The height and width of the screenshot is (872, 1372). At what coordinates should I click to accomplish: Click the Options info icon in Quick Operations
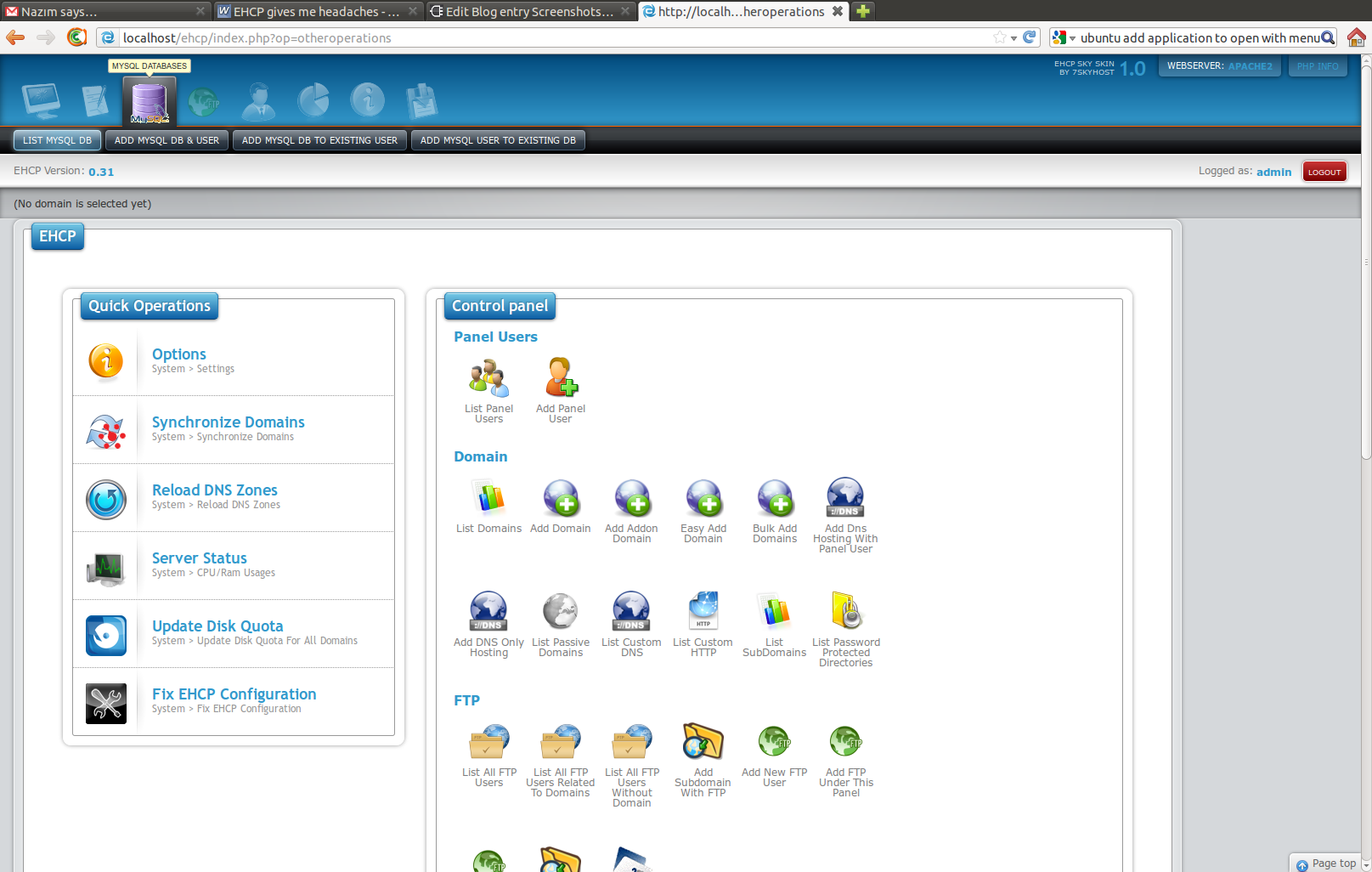(106, 361)
